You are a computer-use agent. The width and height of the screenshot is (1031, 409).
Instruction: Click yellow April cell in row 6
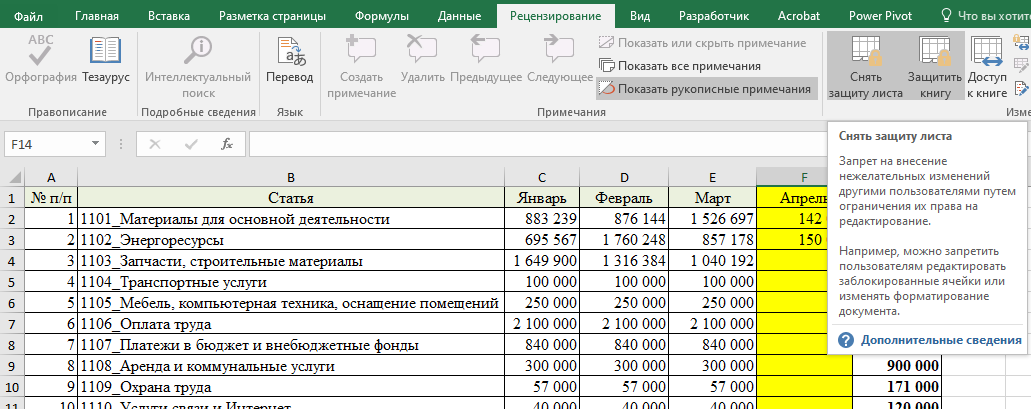pyautogui.click(x=792, y=303)
